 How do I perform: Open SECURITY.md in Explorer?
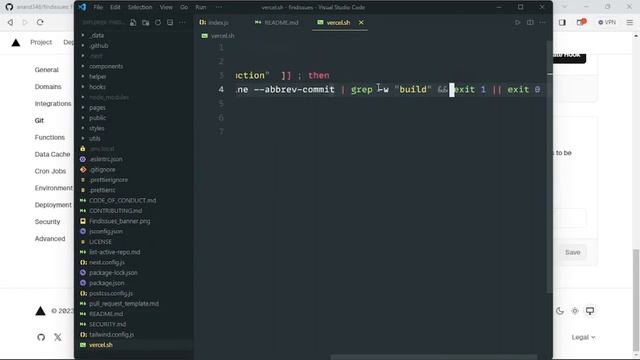click(x=107, y=324)
